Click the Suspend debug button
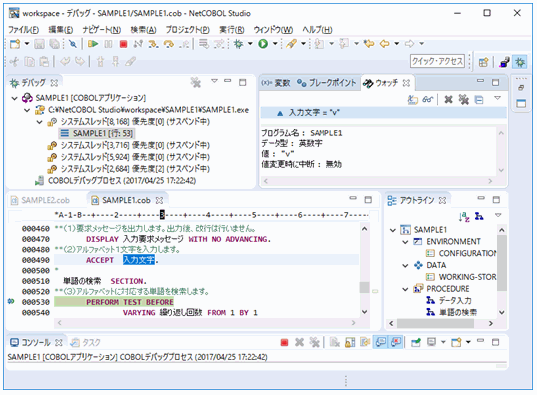537x395 pixels. 108,44
